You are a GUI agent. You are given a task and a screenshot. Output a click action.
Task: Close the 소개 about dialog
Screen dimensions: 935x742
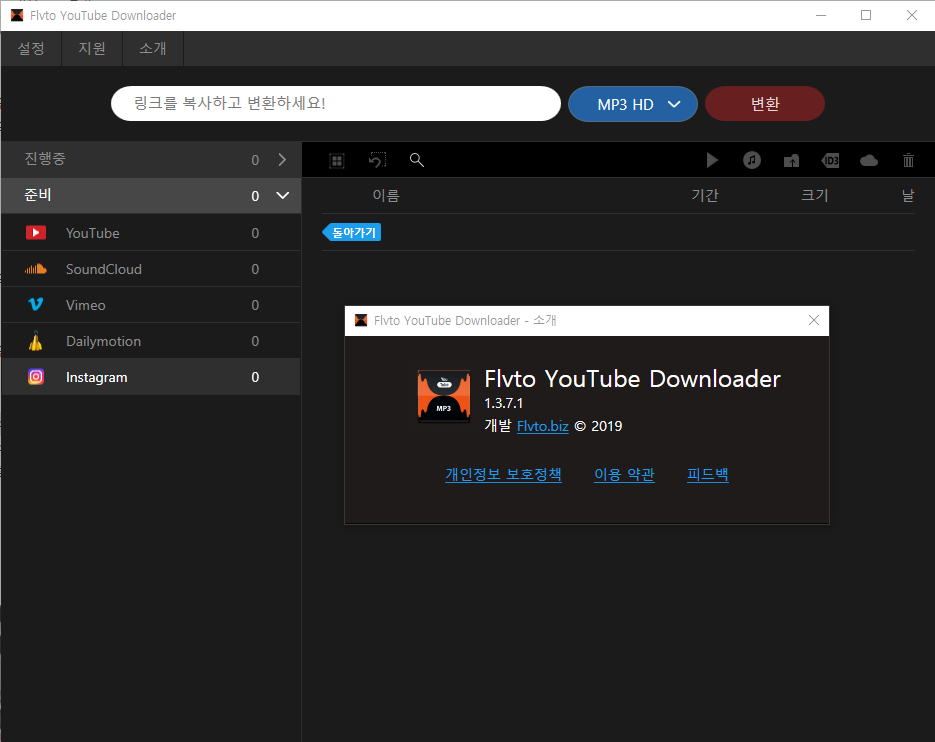pyautogui.click(x=814, y=320)
